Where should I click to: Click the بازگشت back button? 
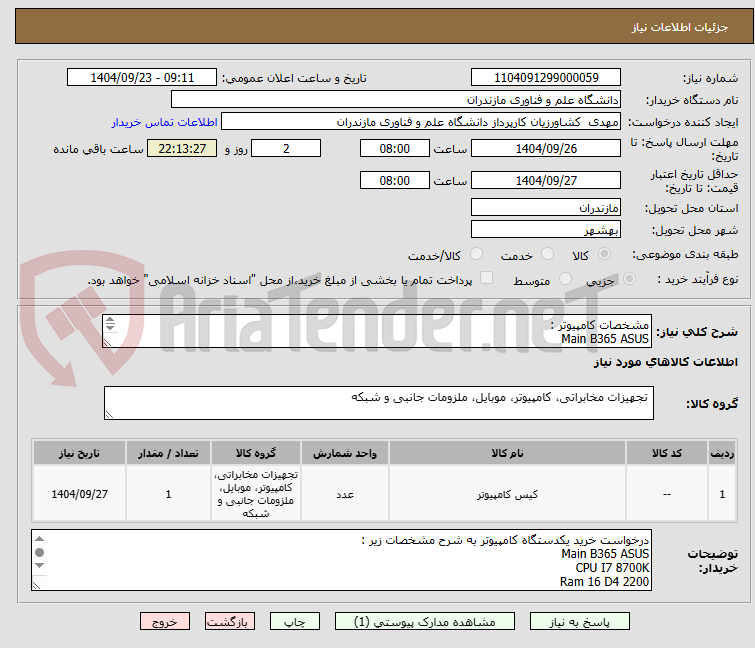click(x=230, y=621)
